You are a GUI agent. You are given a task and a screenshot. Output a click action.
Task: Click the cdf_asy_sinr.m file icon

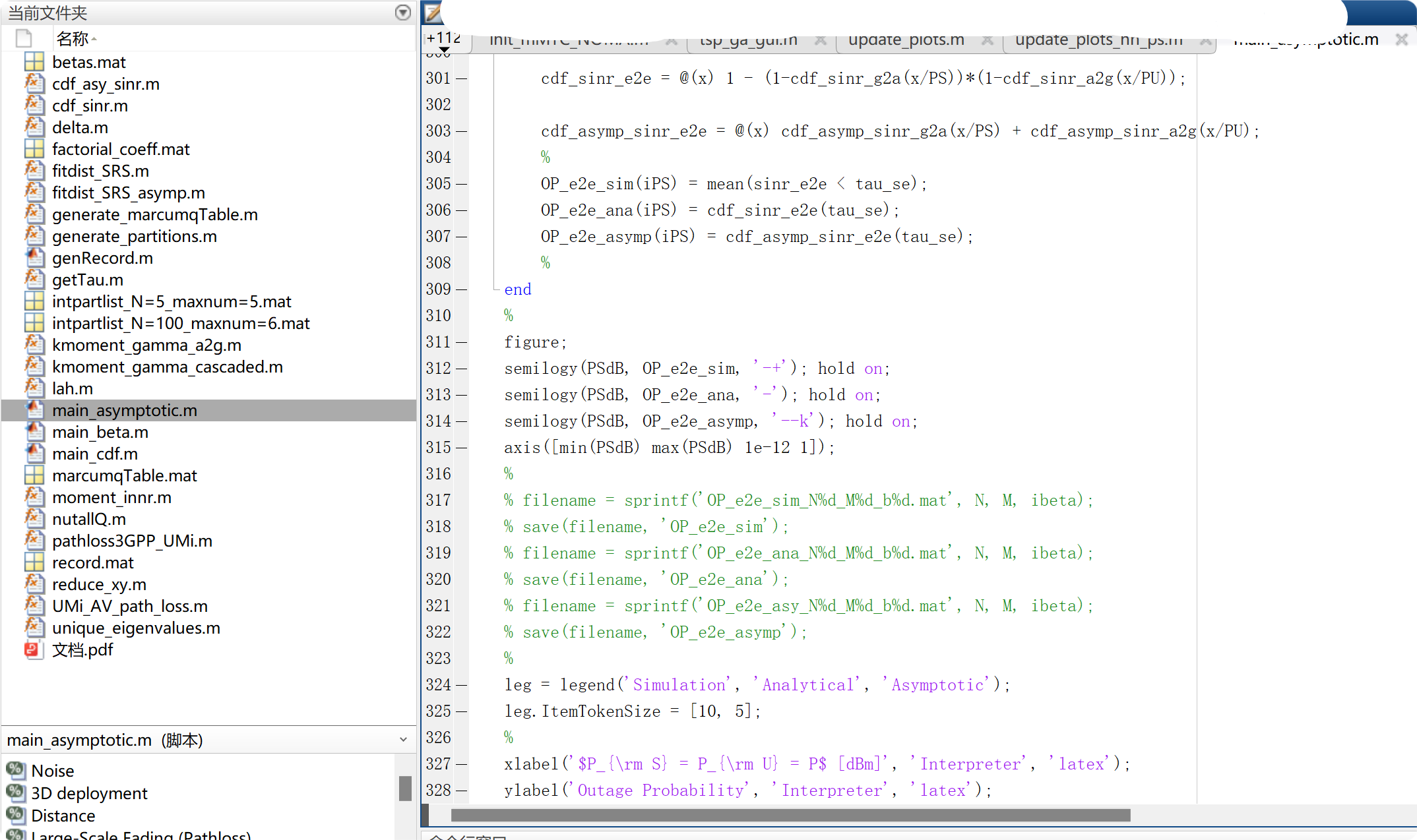tap(34, 84)
